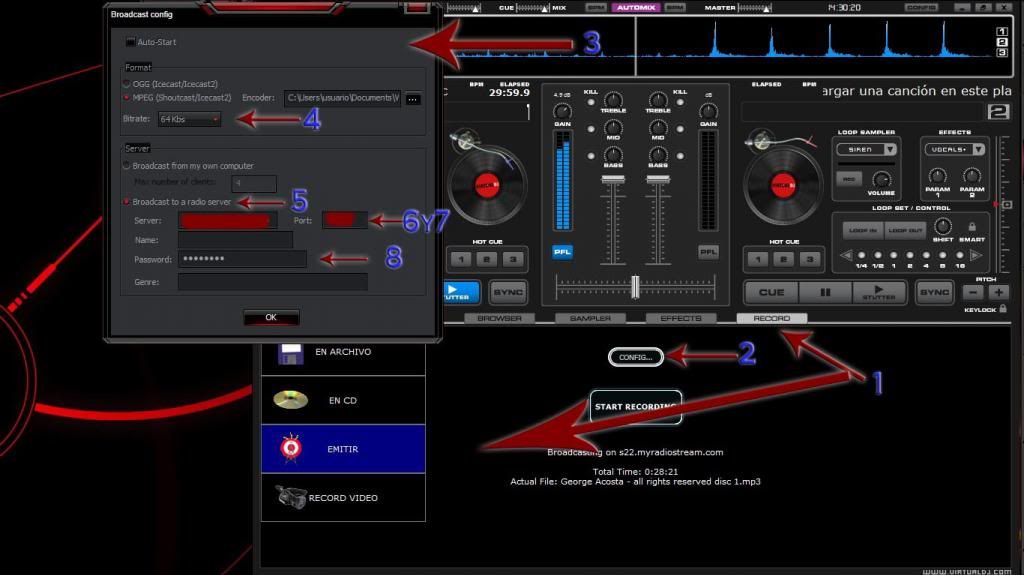This screenshot has width=1024, height=575.
Task: Select the EN ARCHIVO floppy disk icon
Action: click(x=291, y=353)
